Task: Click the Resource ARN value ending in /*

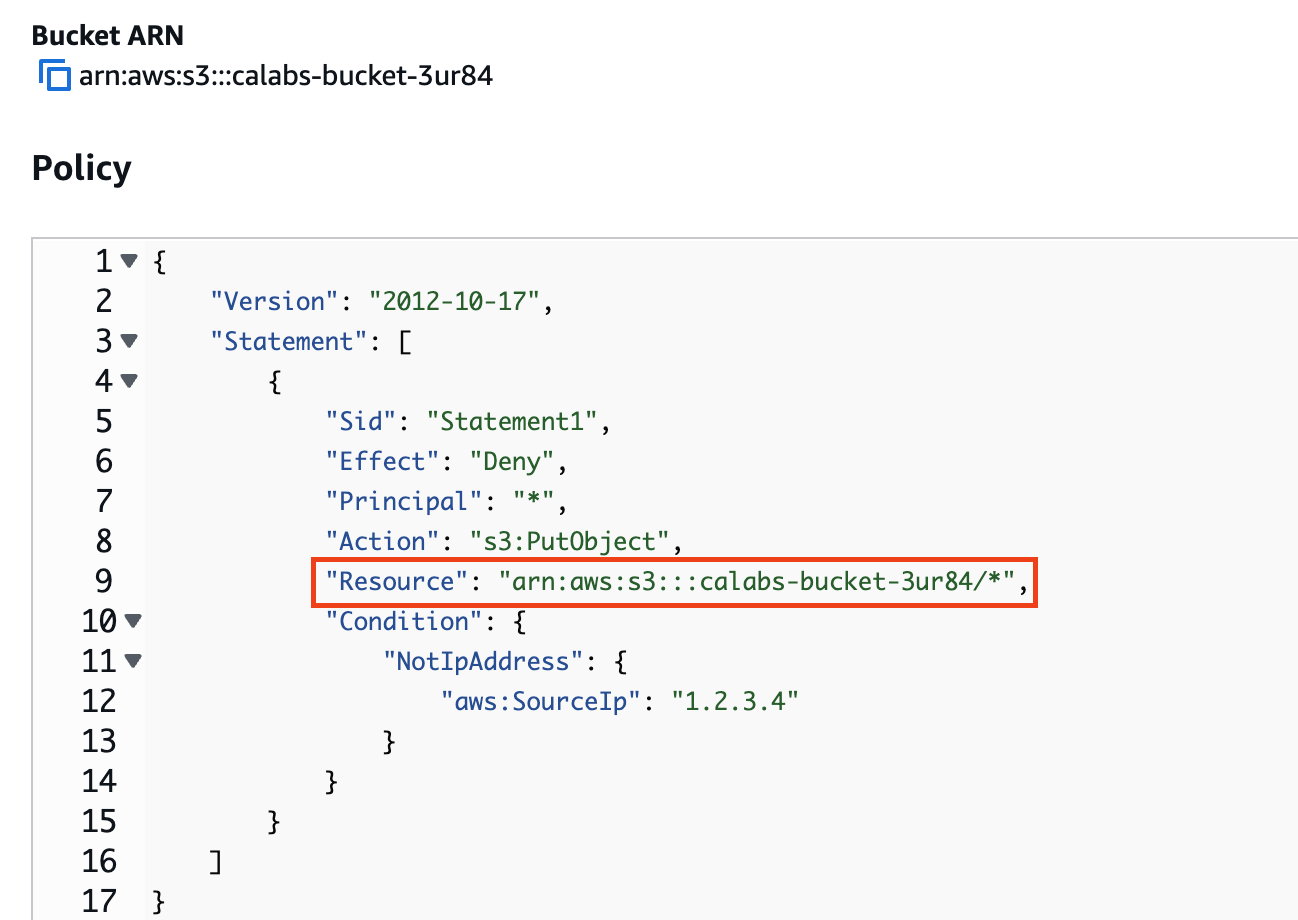Action: tap(757, 581)
